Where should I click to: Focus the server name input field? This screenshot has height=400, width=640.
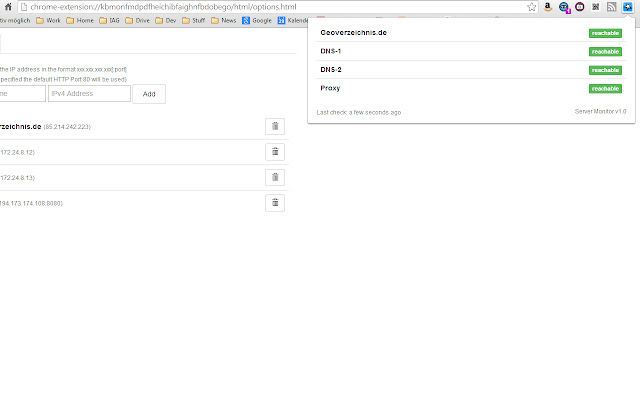pos(22,93)
